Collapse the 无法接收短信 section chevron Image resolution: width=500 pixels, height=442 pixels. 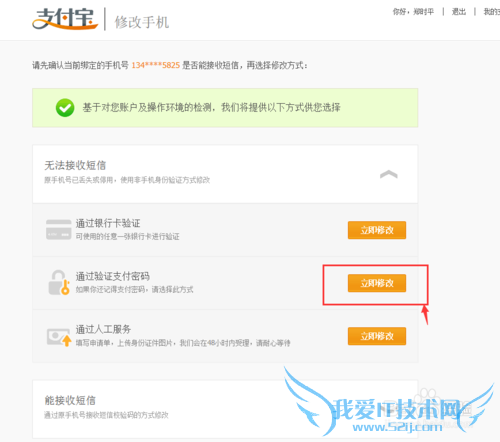tap(389, 174)
